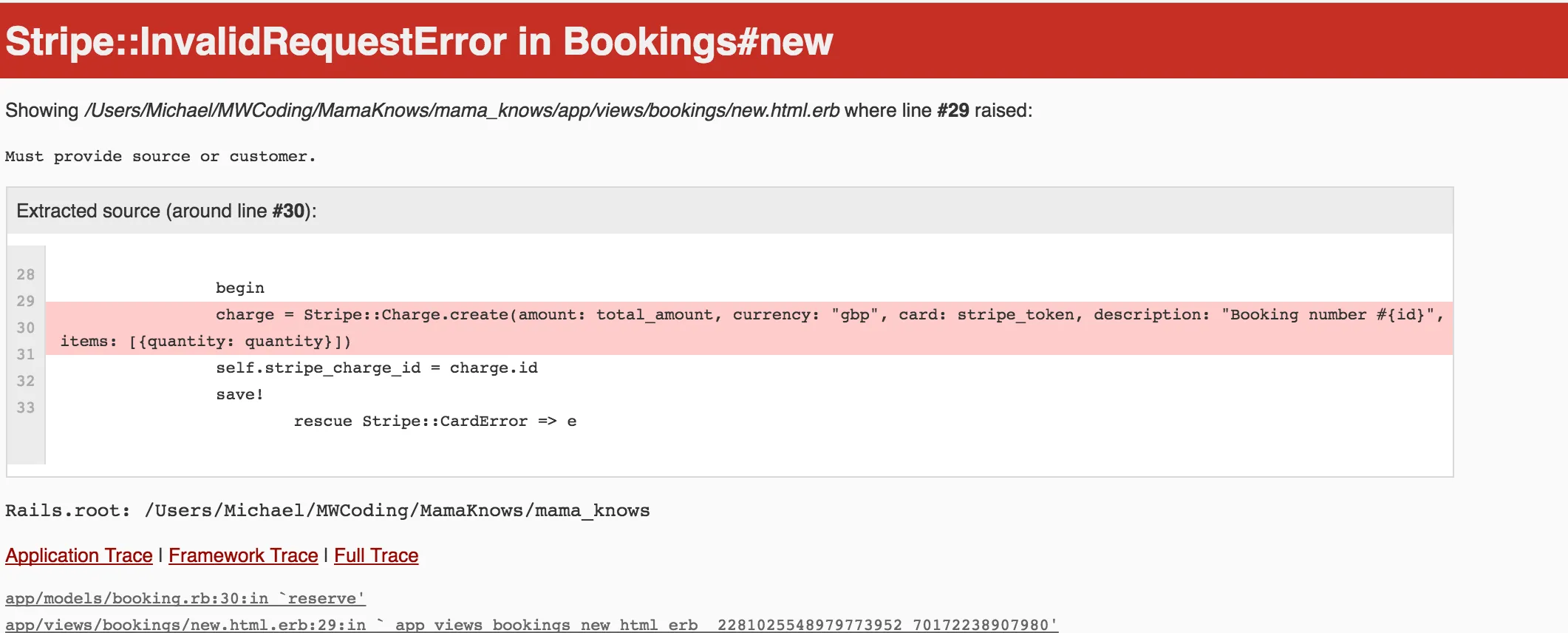Click the 'self.stripe_charge_id = charge.id' line
The width and height of the screenshot is (1568, 633).
tap(377, 368)
